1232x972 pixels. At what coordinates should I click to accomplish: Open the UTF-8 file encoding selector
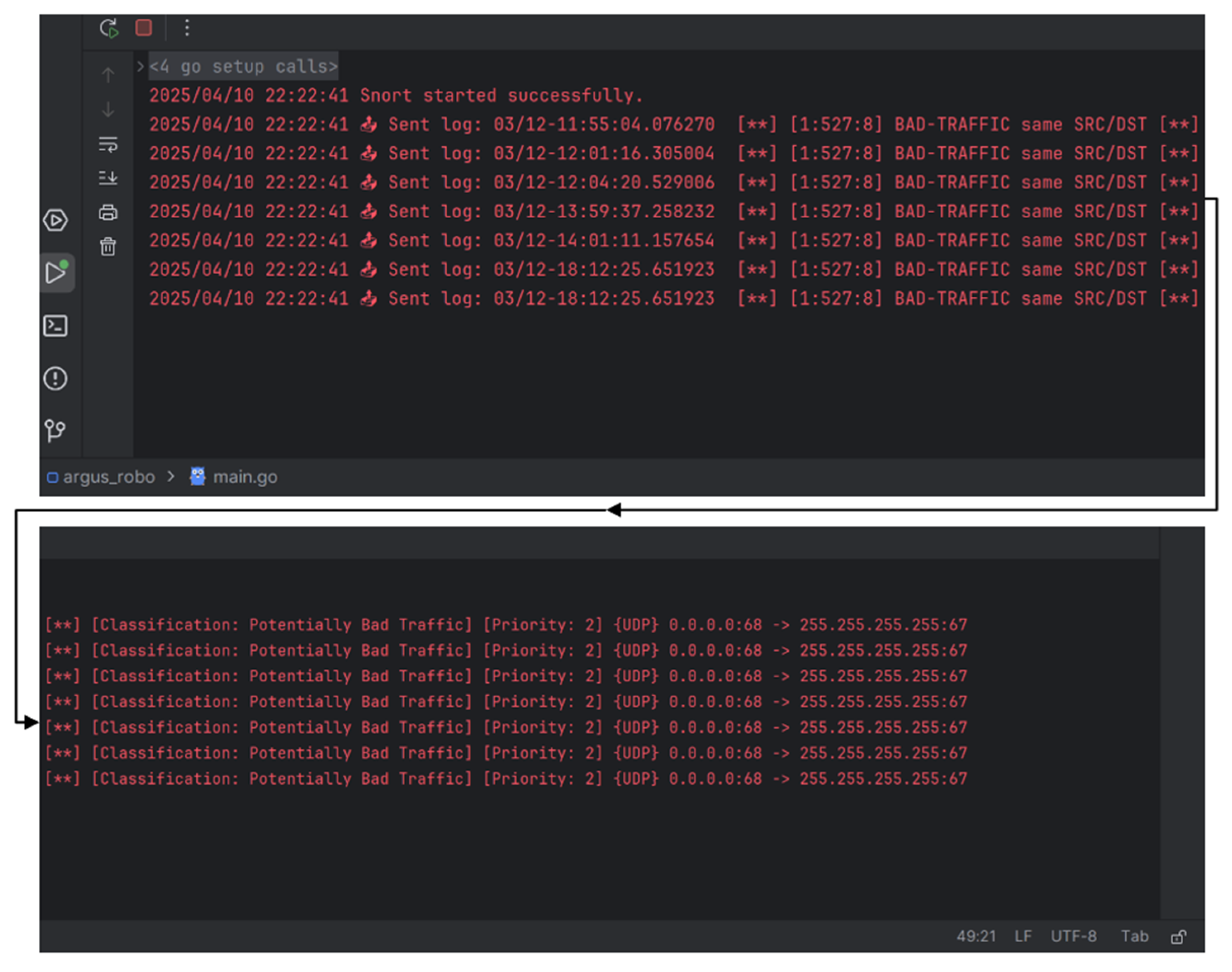(x=1073, y=936)
